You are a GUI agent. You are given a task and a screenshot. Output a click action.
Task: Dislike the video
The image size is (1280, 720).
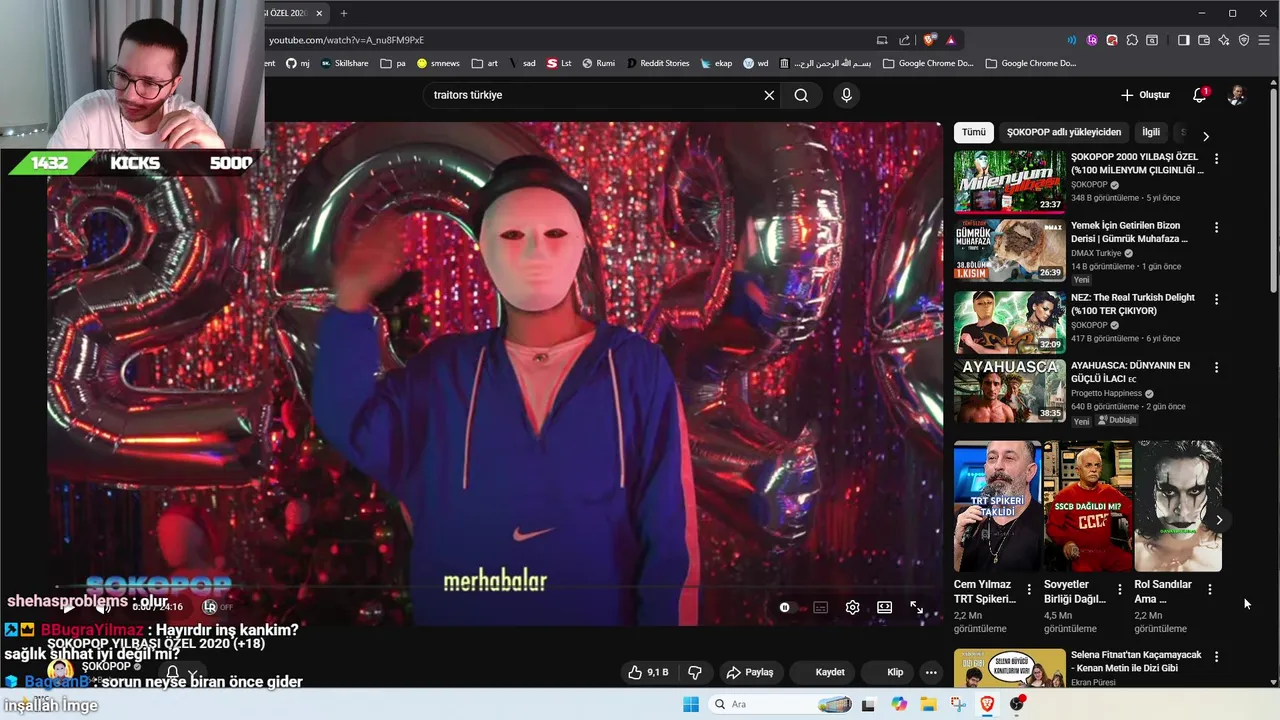click(695, 672)
